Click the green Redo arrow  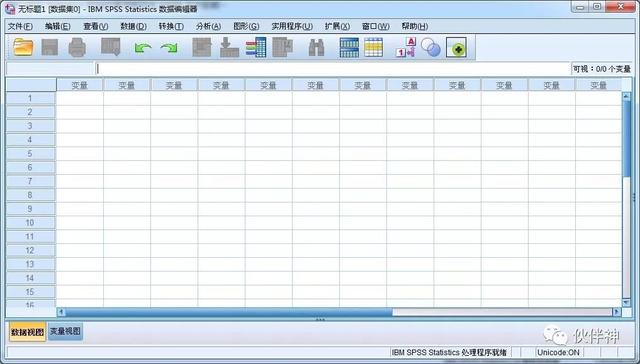click(x=169, y=48)
